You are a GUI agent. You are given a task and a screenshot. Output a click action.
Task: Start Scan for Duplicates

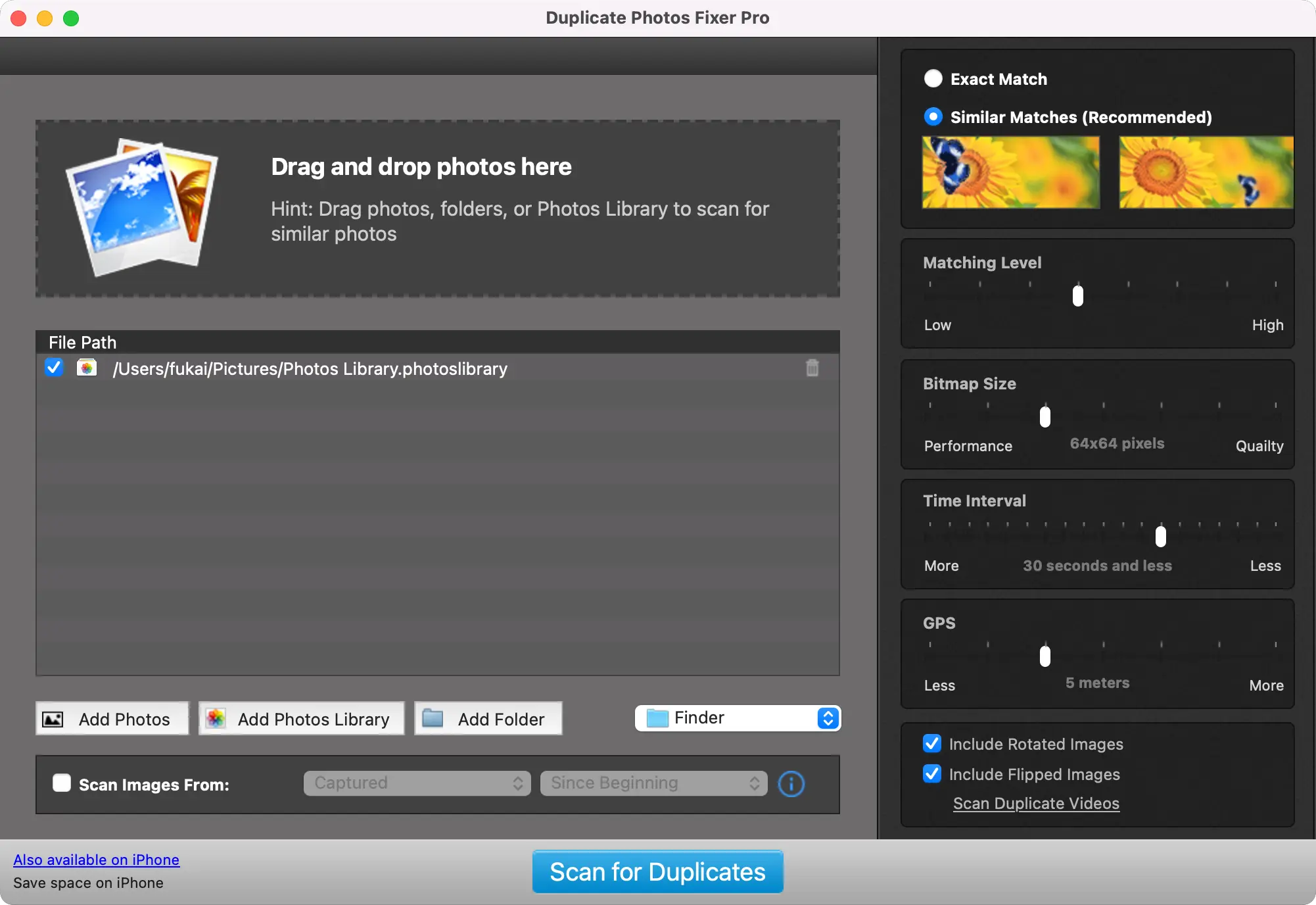point(657,872)
